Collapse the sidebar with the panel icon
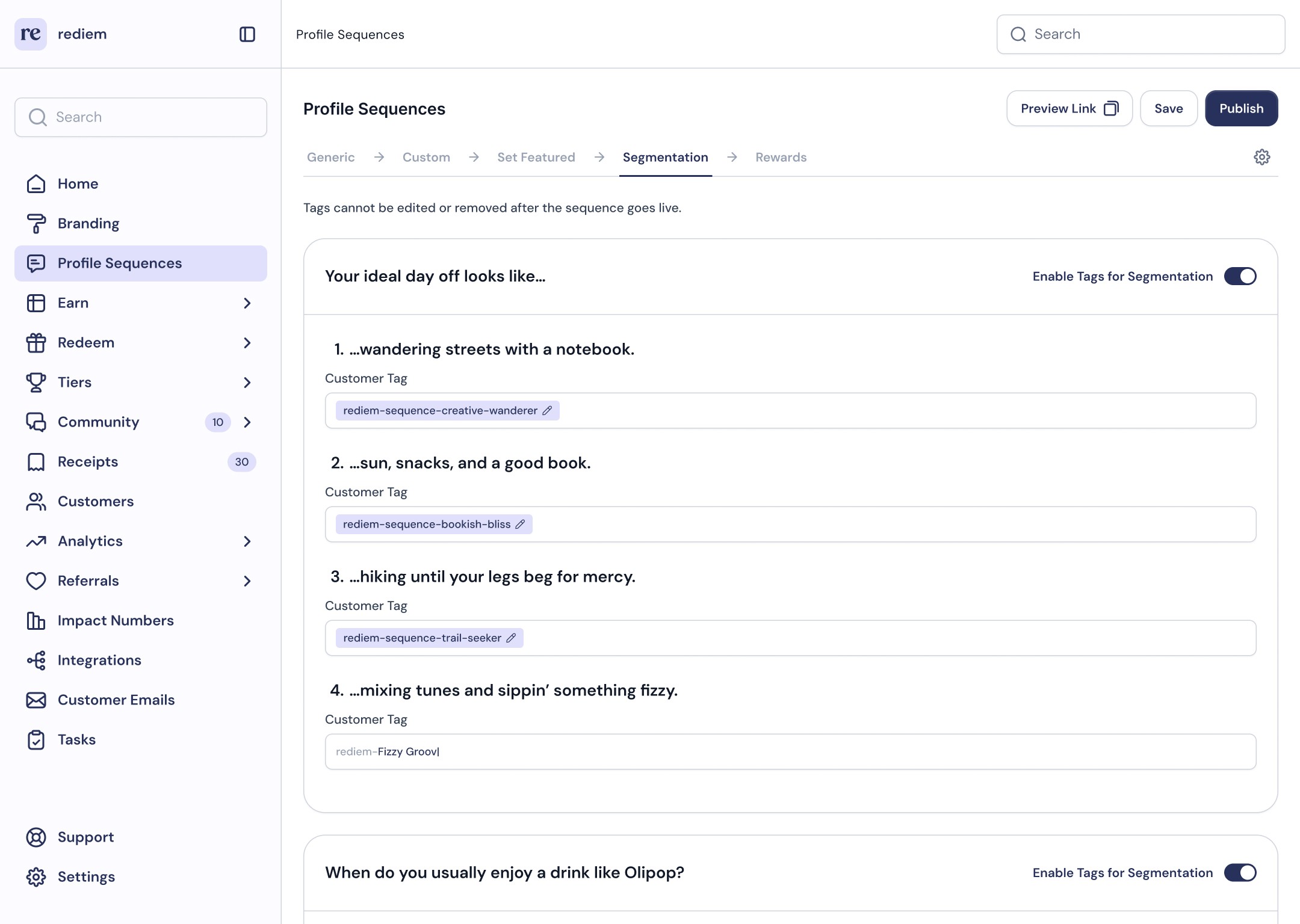The image size is (1300, 924). point(247,34)
